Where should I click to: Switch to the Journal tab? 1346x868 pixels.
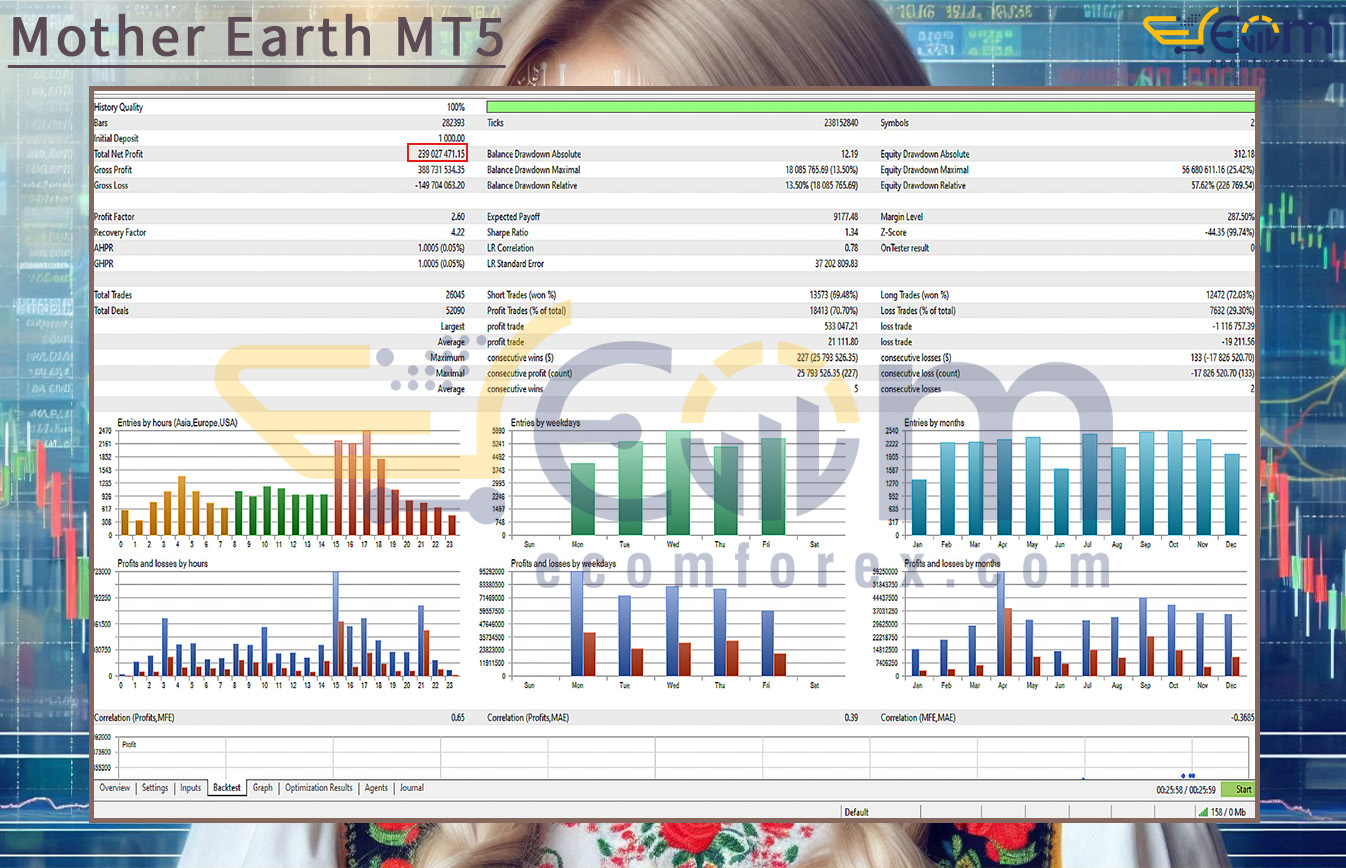coord(412,788)
